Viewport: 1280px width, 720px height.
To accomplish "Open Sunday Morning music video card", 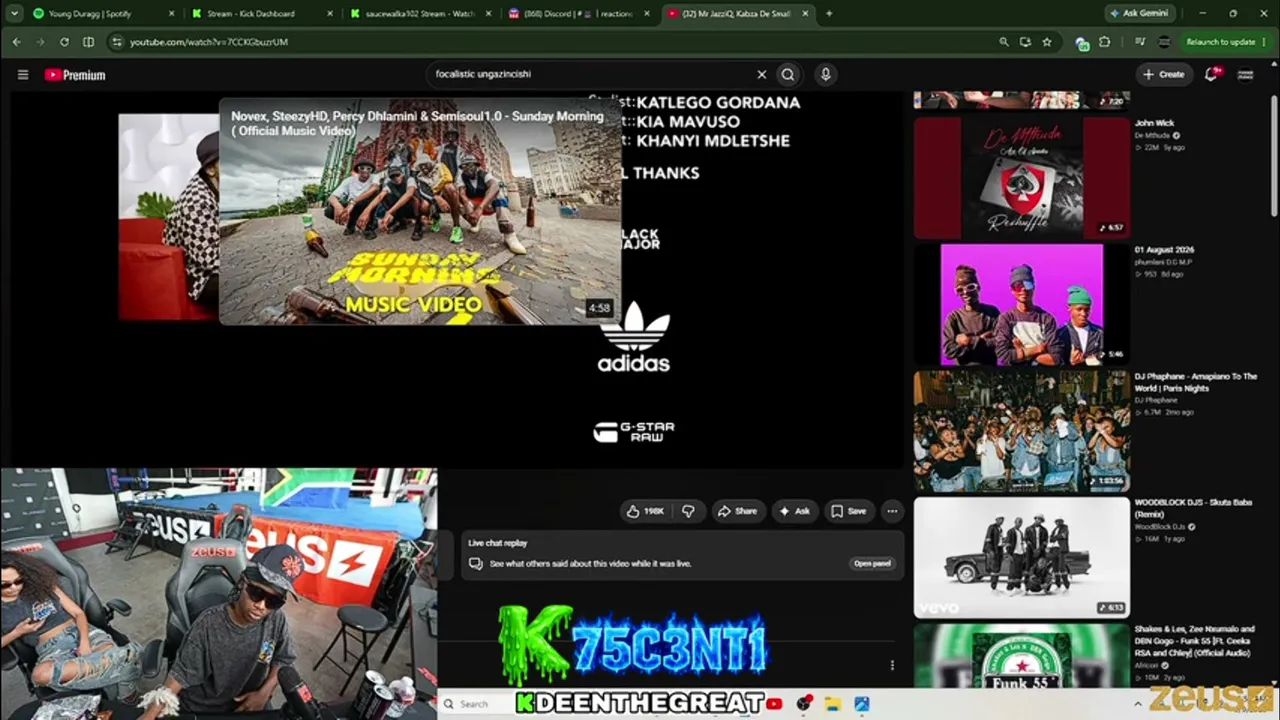I will [x=420, y=210].
